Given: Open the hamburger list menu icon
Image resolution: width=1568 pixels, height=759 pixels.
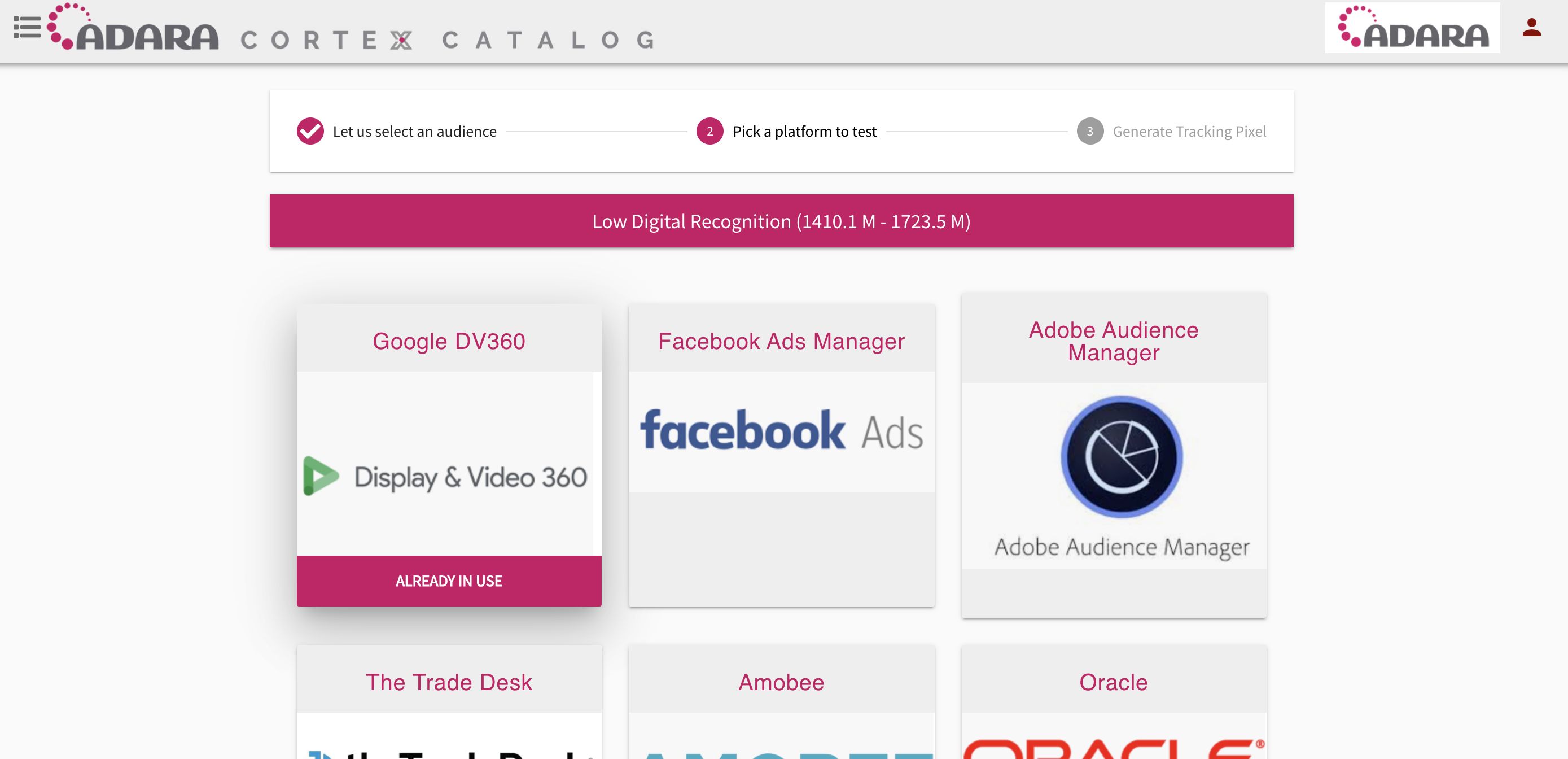Looking at the screenshot, I should pyautogui.click(x=27, y=28).
